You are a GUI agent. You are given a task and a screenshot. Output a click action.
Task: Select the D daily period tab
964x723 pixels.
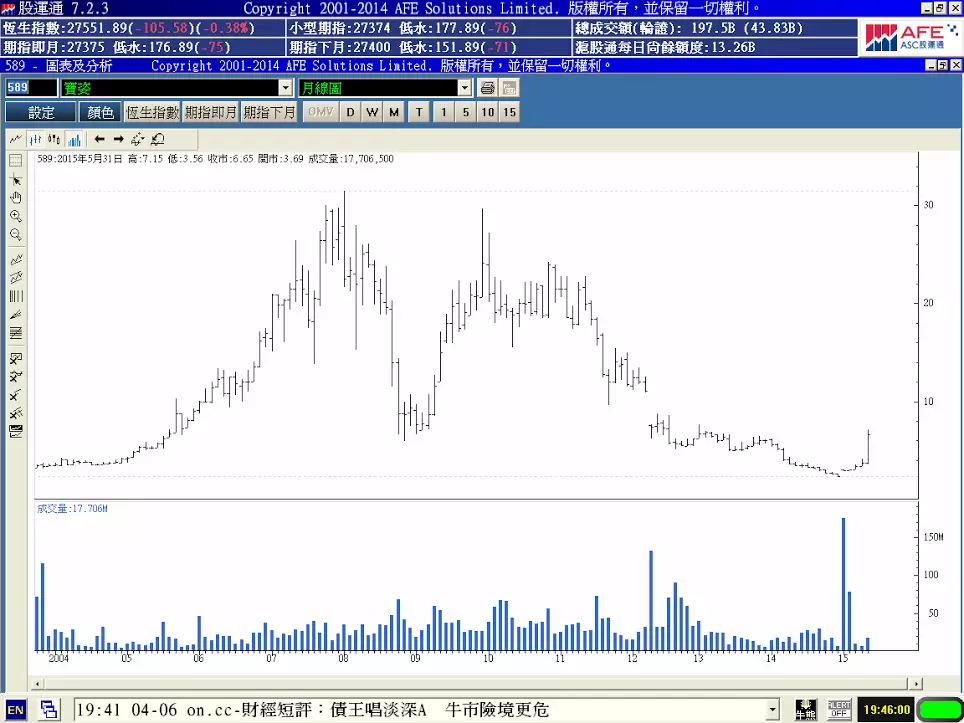(x=350, y=112)
